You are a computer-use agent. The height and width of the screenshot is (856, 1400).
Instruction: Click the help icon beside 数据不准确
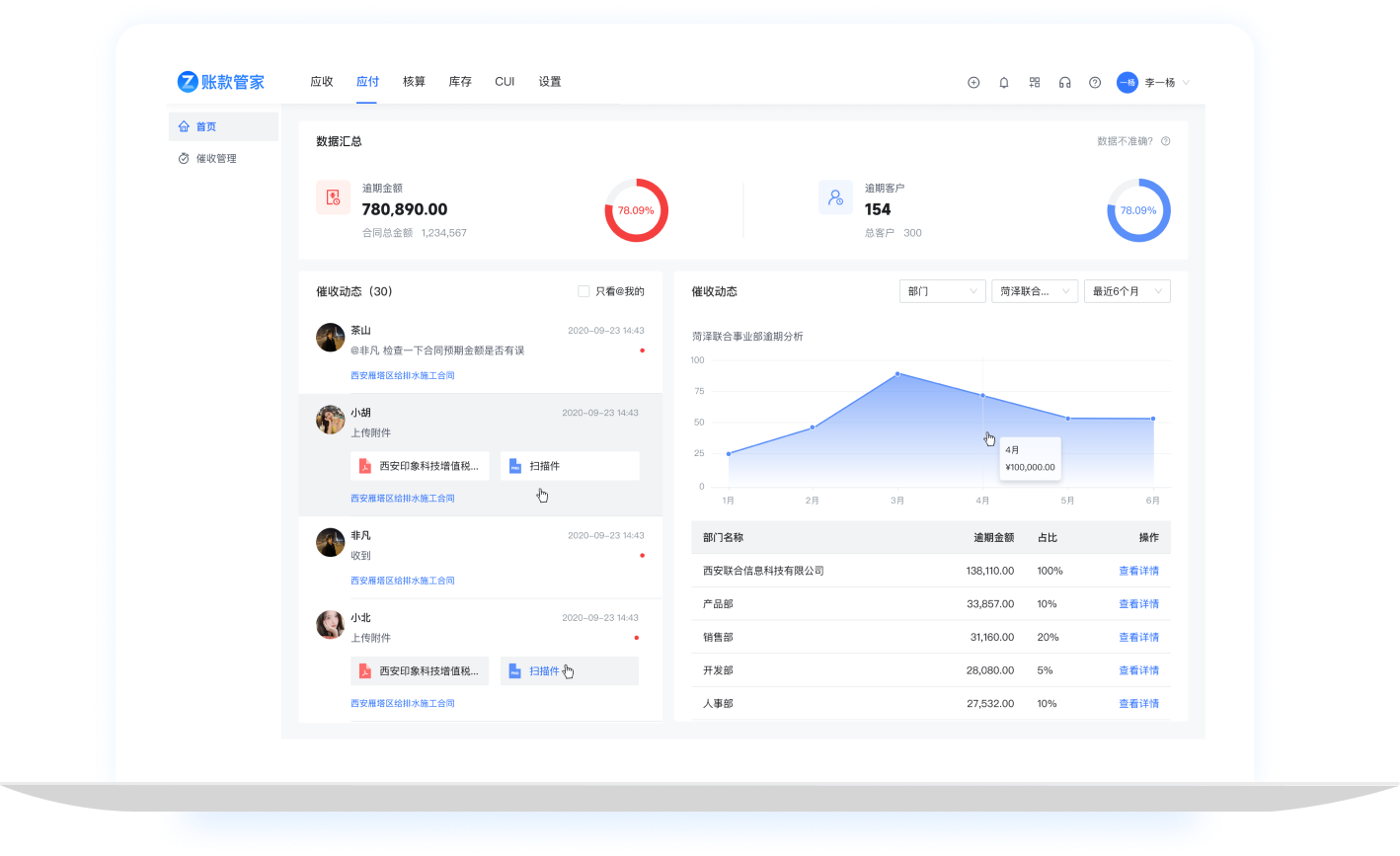1166,141
